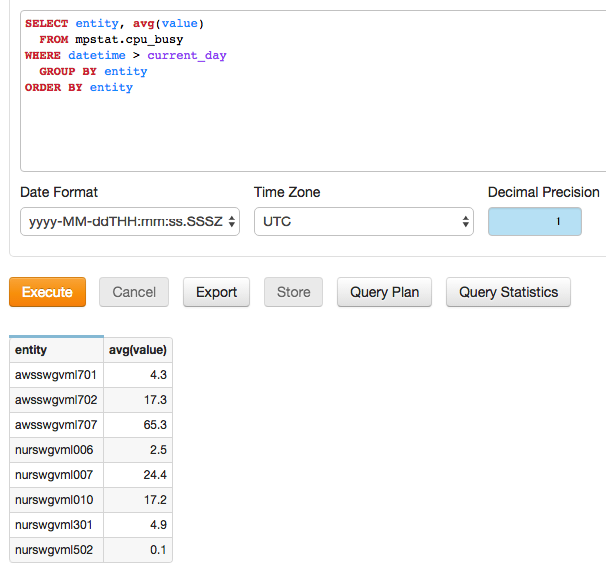This screenshot has height=575, width=606.
Task: Select cell nurswgvml007
Action: (56, 475)
